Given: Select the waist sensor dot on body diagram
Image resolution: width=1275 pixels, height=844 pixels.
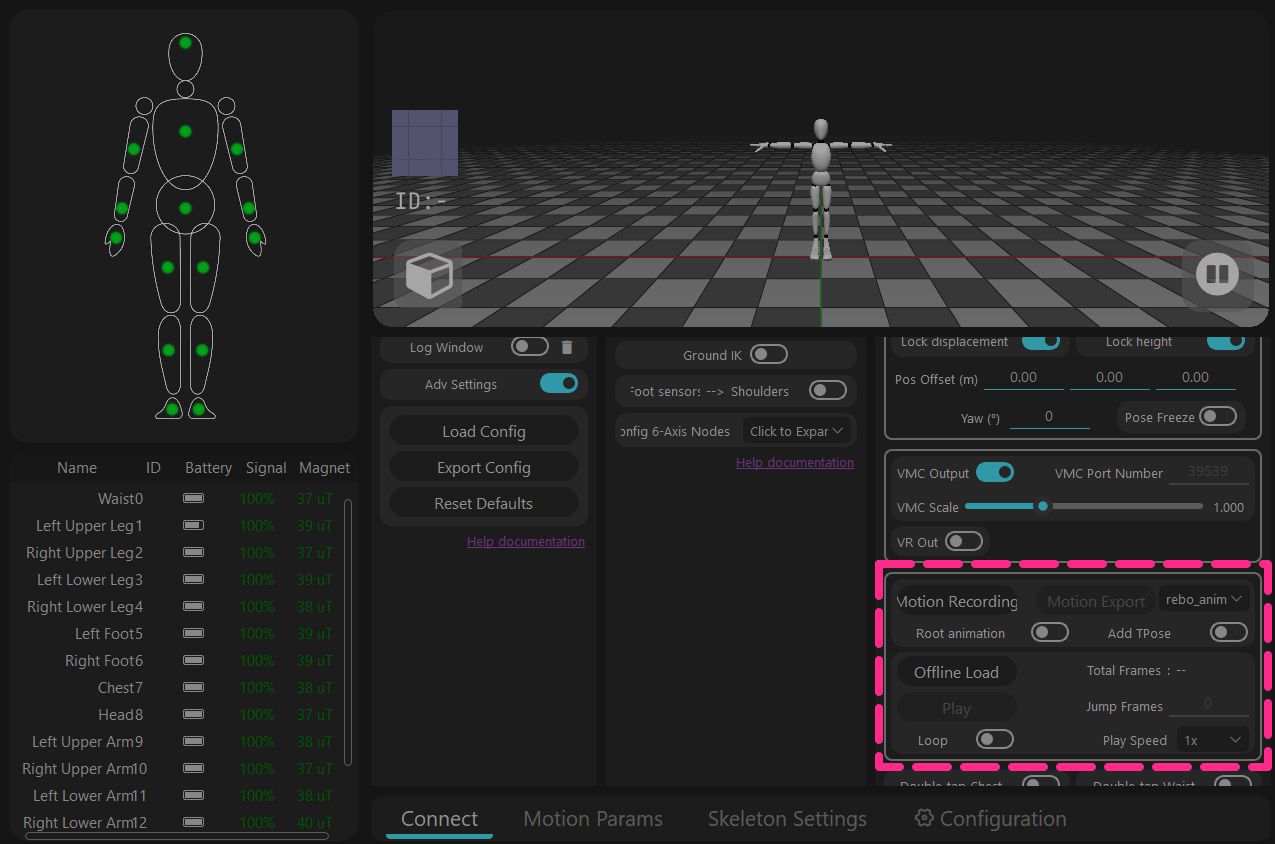Looking at the screenshot, I should tap(185, 208).
